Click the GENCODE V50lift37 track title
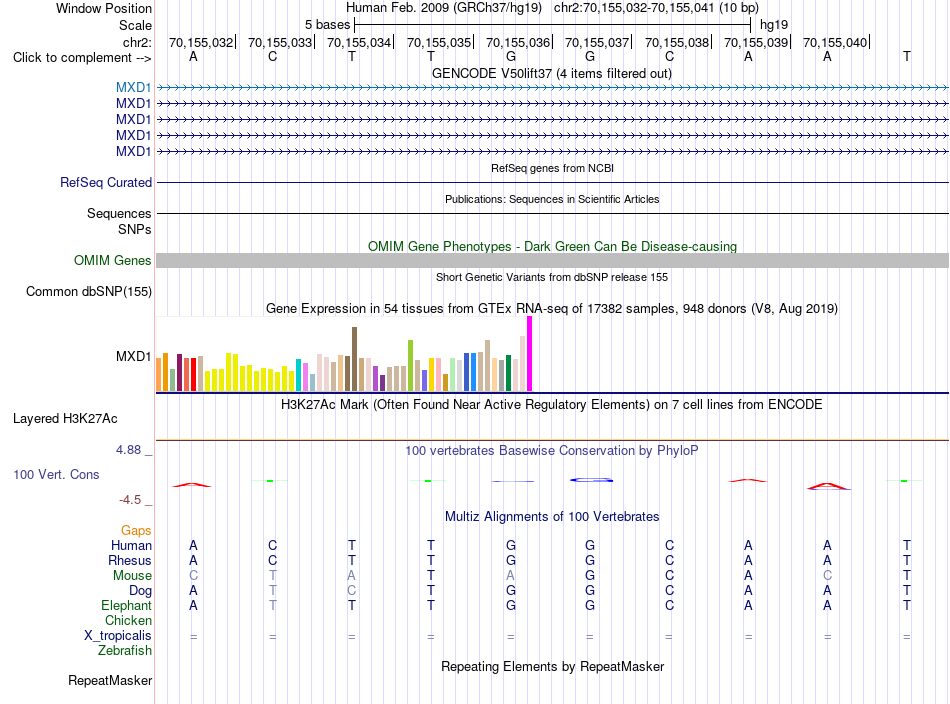 552,73
